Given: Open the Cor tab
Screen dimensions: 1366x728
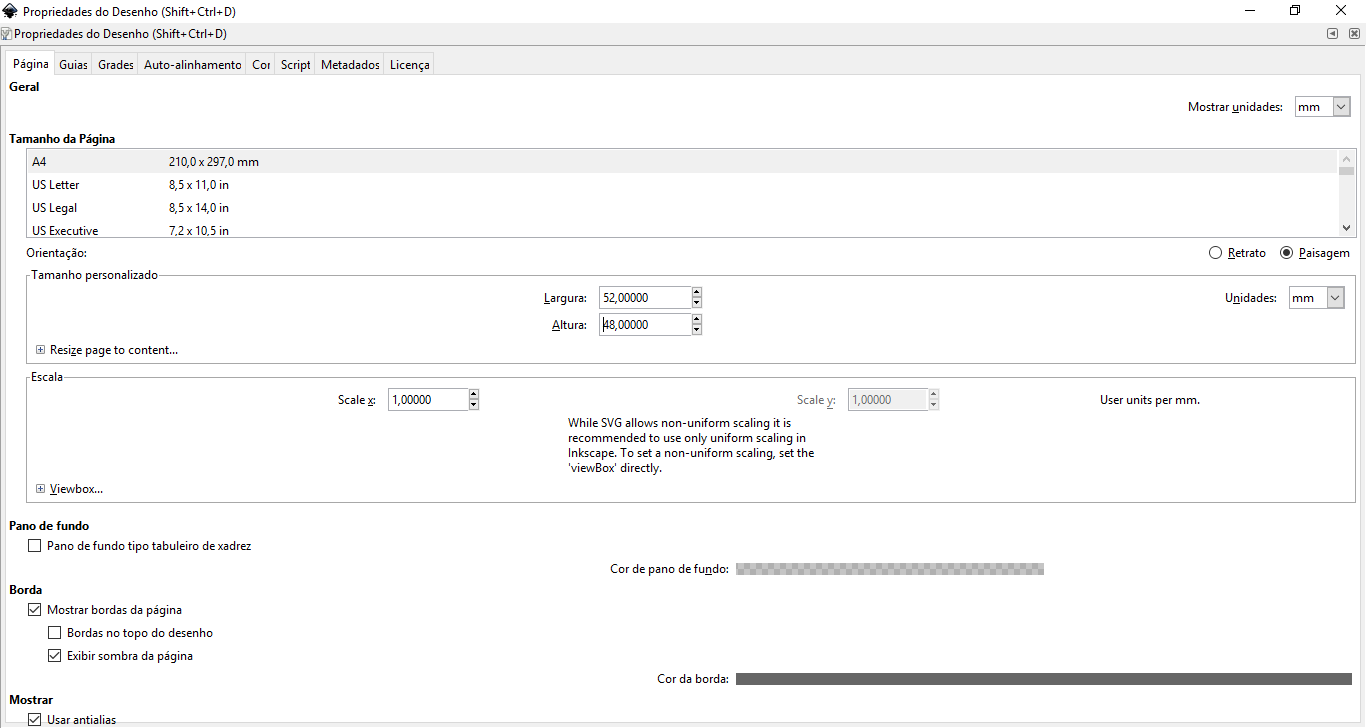Looking at the screenshot, I should [x=261, y=65].
